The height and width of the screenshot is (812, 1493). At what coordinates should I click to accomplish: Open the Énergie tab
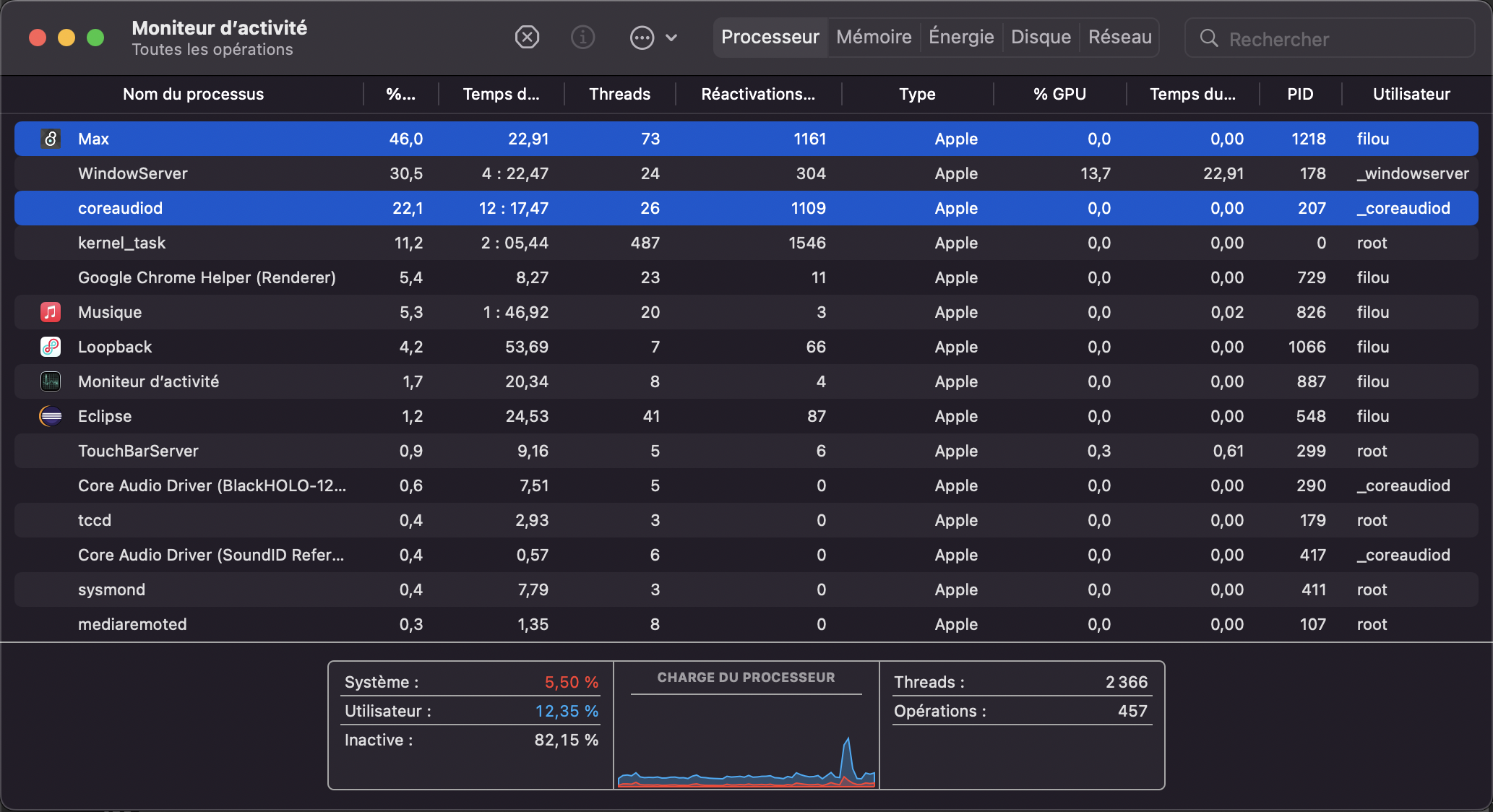pyautogui.click(x=961, y=37)
